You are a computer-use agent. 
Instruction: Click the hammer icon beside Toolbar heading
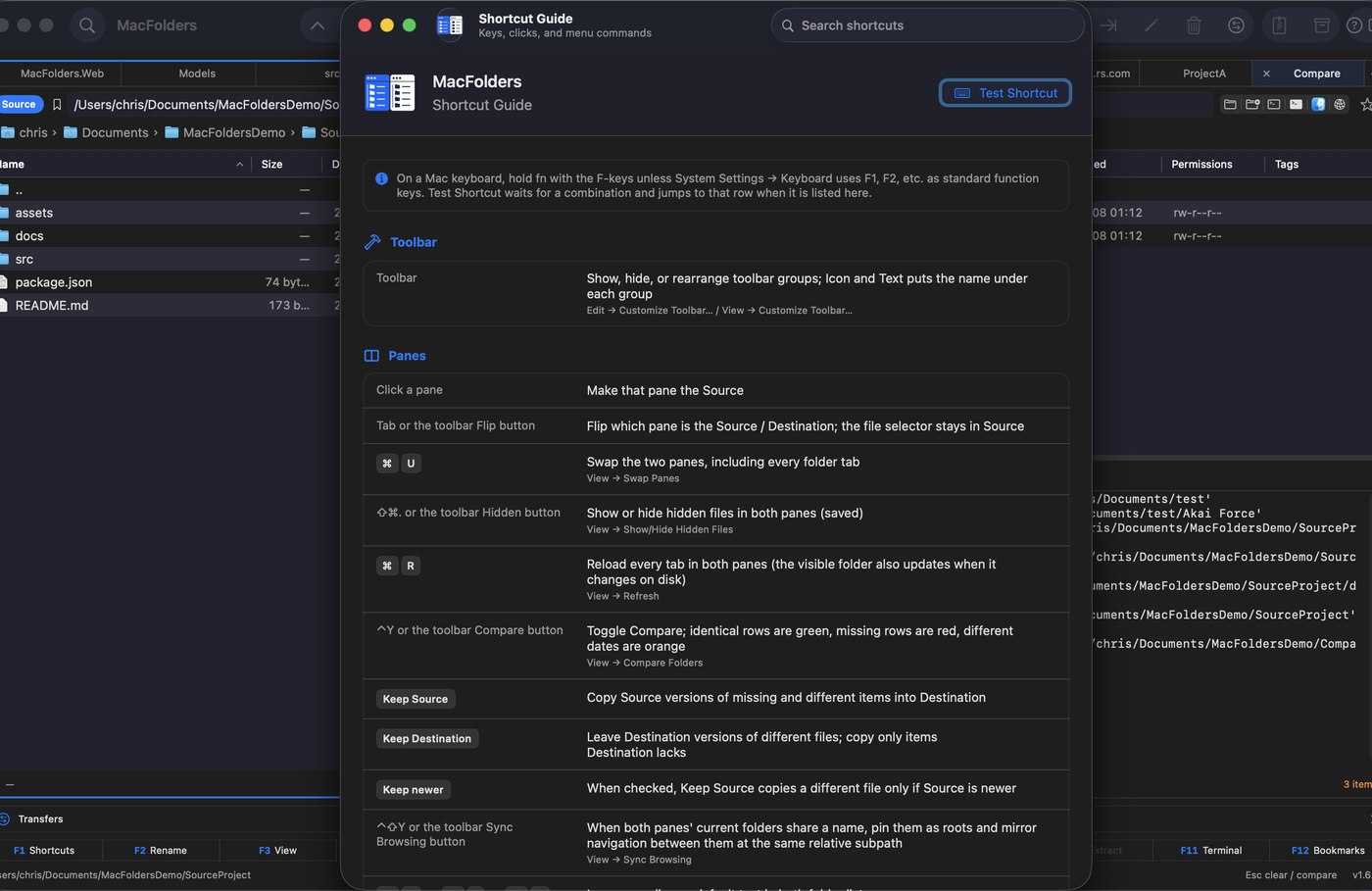point(372,242)
